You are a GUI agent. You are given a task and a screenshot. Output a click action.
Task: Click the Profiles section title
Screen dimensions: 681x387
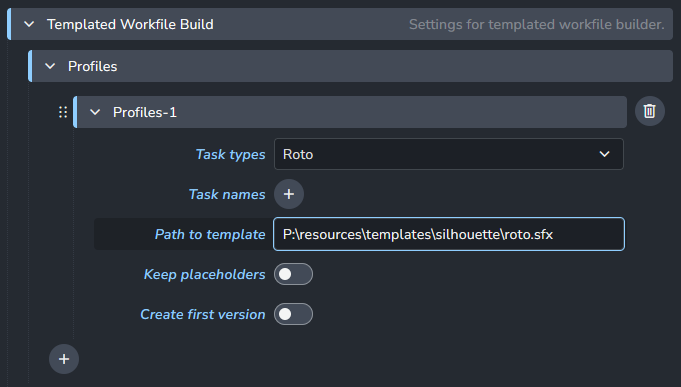coord(93,66)
